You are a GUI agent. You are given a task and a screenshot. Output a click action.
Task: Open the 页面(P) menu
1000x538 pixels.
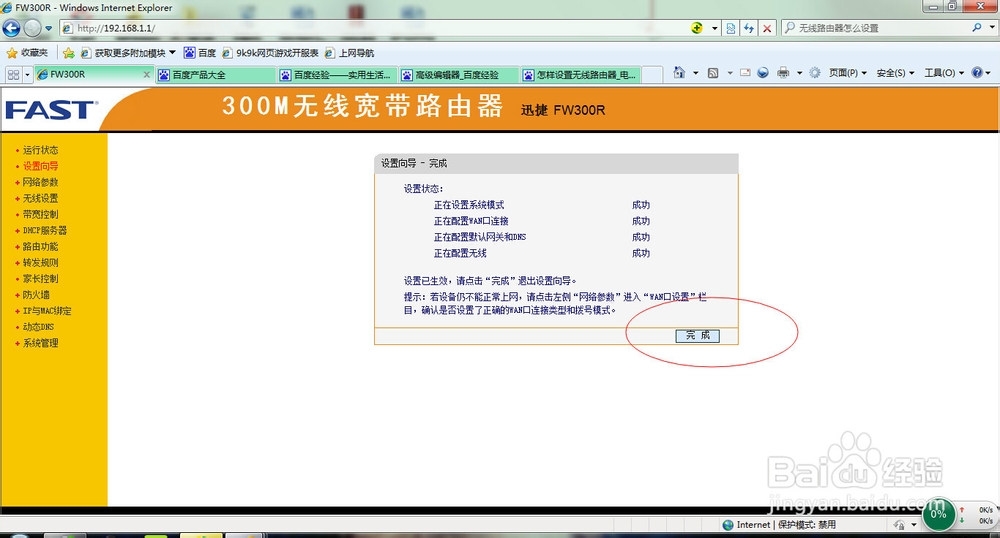[x=848, y=73]
